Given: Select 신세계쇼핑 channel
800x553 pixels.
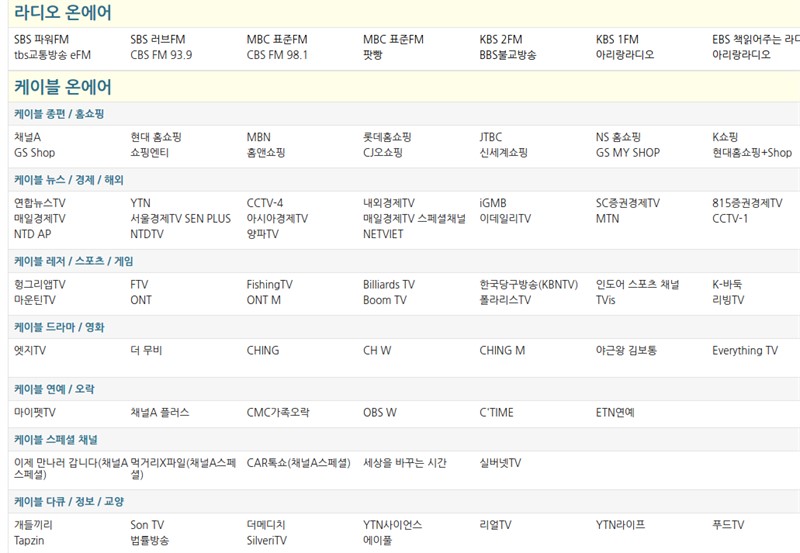Looking at the screenshot, I should pyautogui.click(x=504, y=153).
